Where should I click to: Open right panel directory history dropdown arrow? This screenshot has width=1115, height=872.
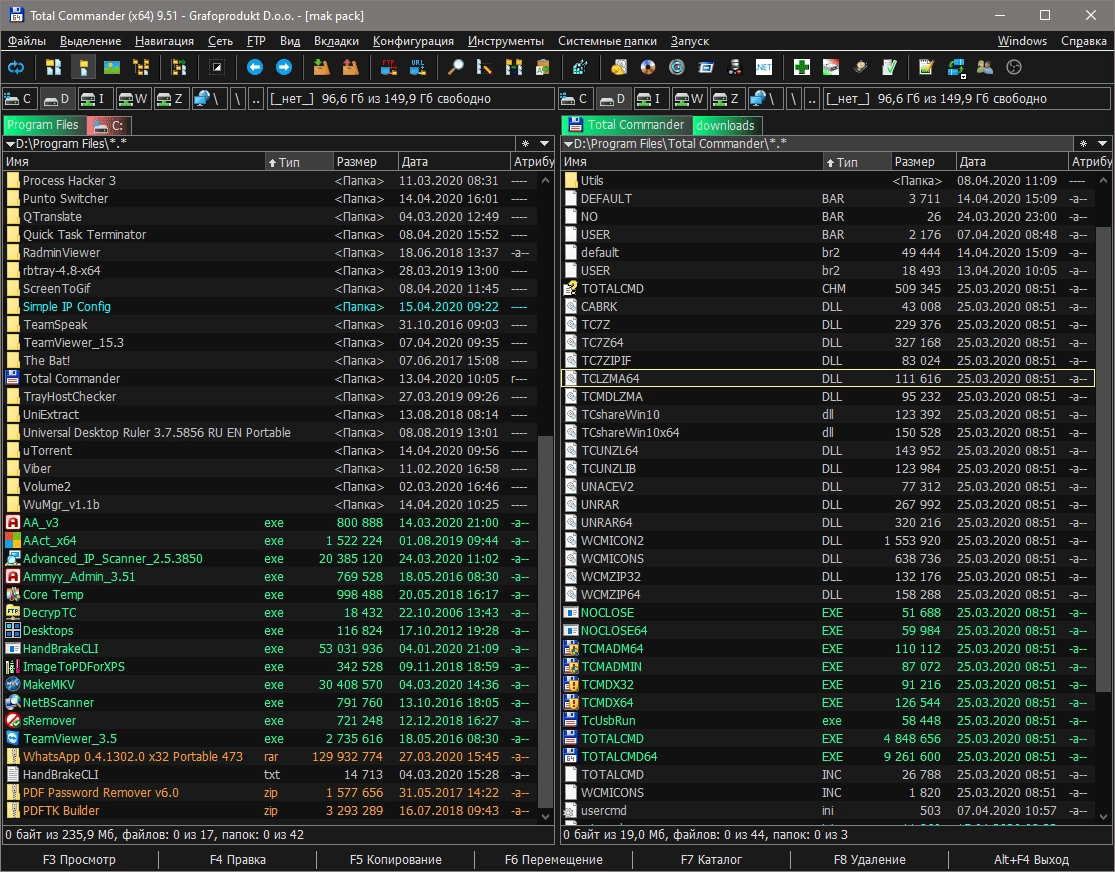click(x=1101, y=144)
